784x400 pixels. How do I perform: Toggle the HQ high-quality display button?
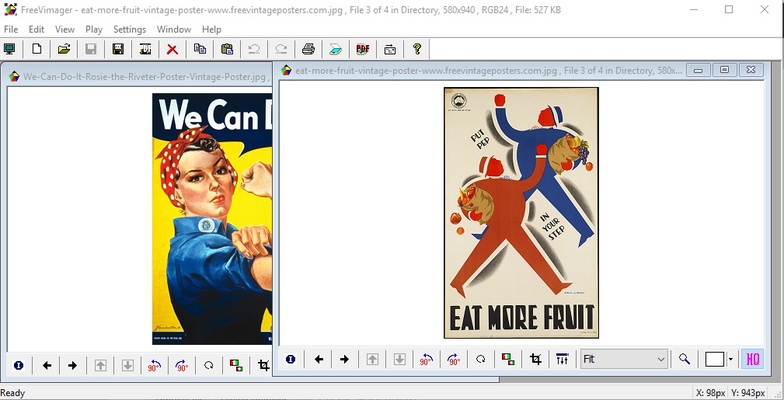click(752, 359)
